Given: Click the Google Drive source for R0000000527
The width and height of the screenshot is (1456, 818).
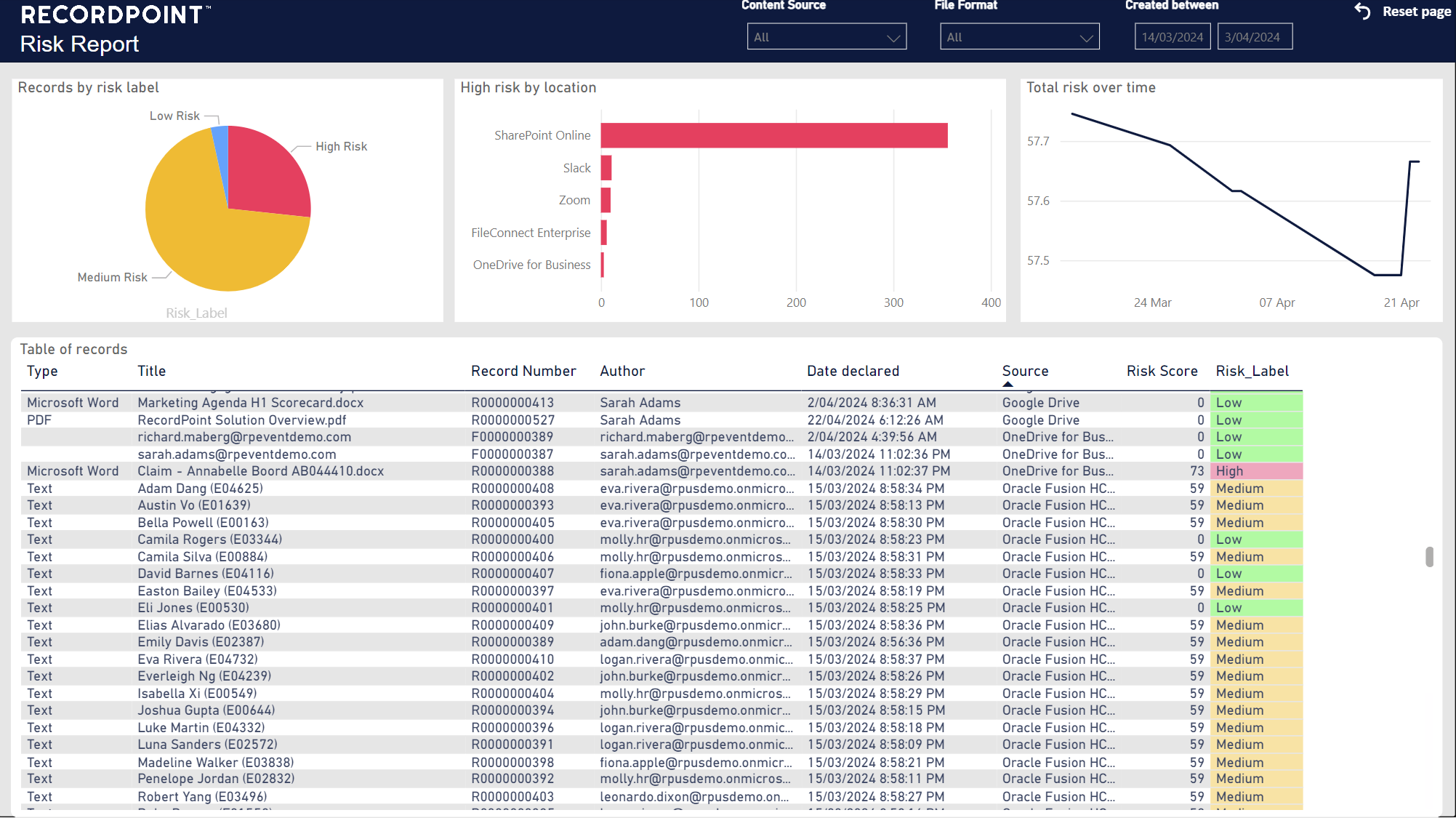Looking at the screenshot, I should pyautogui.click(x=1041, y=420).
